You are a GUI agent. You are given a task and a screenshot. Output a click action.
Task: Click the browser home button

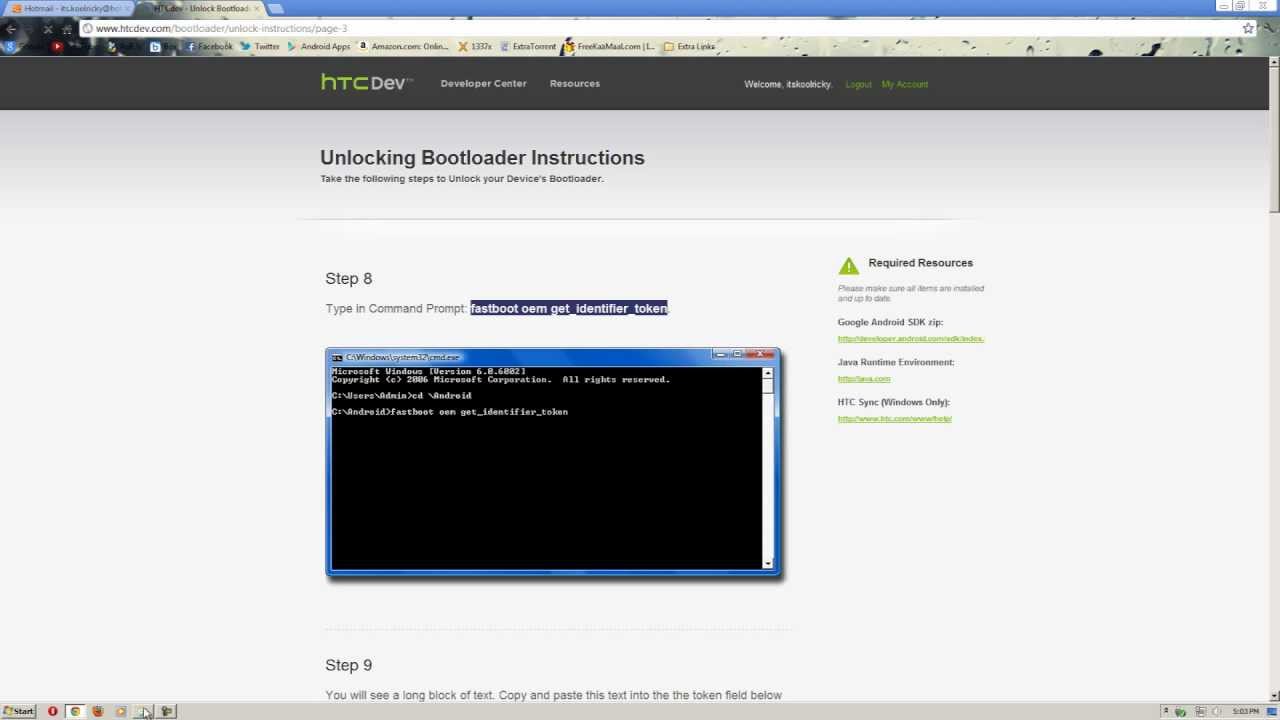point(67,28)
